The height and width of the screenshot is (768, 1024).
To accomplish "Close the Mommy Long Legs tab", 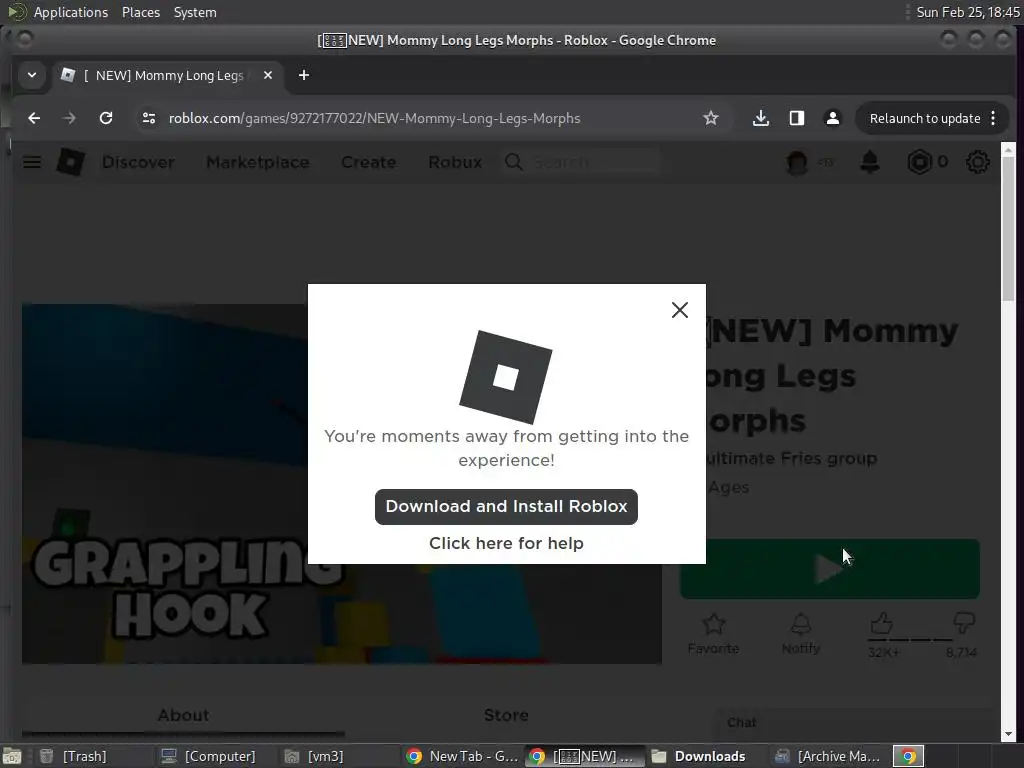I will click(x=268, y=75).
